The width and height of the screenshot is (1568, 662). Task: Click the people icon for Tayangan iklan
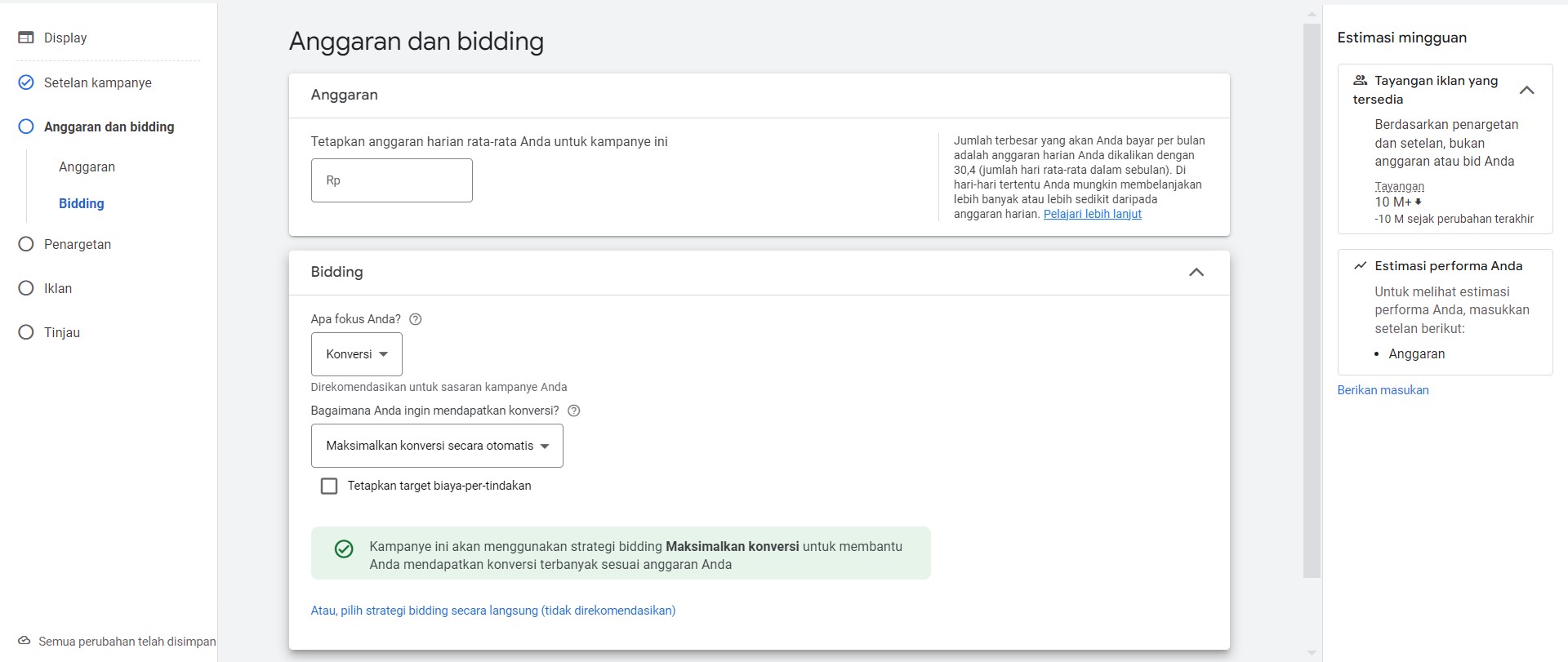(x=1360, y=80)
